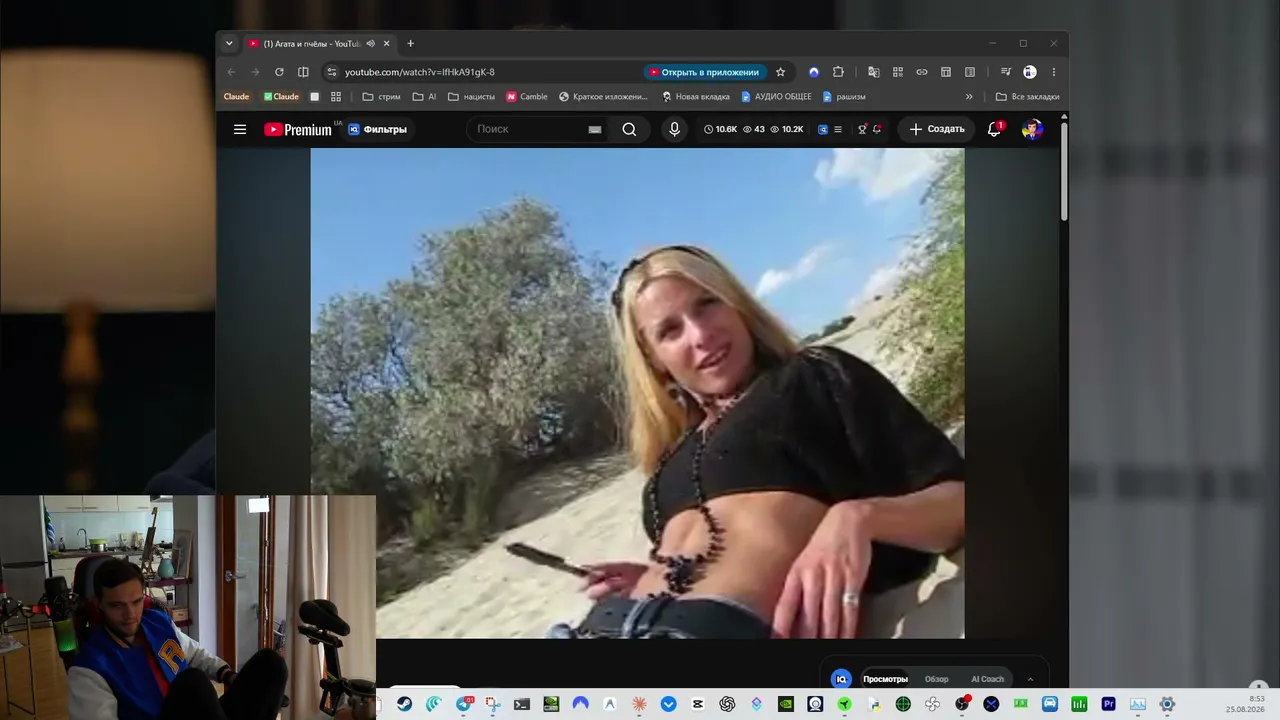
Task: Start voice search with microphone
Action: [x=674, y=129]
